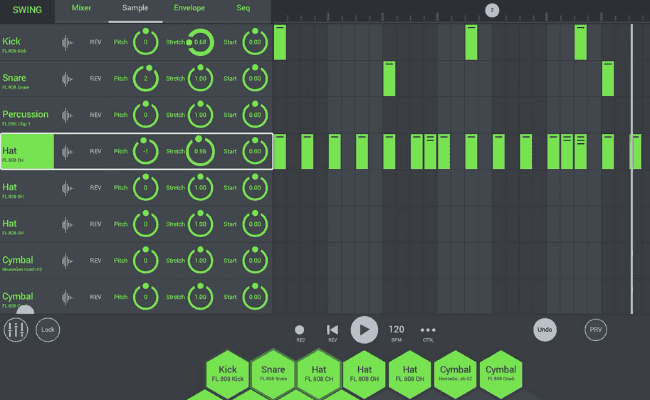Click the Percussion waveform sample icon
Image resolution: width=650 pixels, height=400 pixels.
pos(67,115)
